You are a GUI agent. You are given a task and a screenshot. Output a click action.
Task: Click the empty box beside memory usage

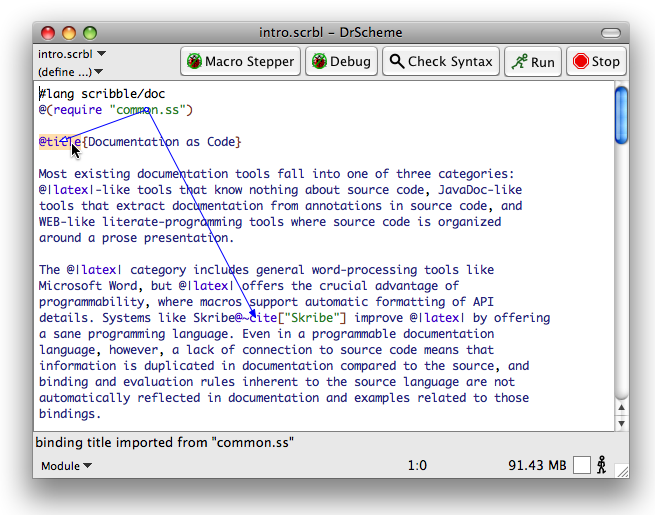coord(582,465)
